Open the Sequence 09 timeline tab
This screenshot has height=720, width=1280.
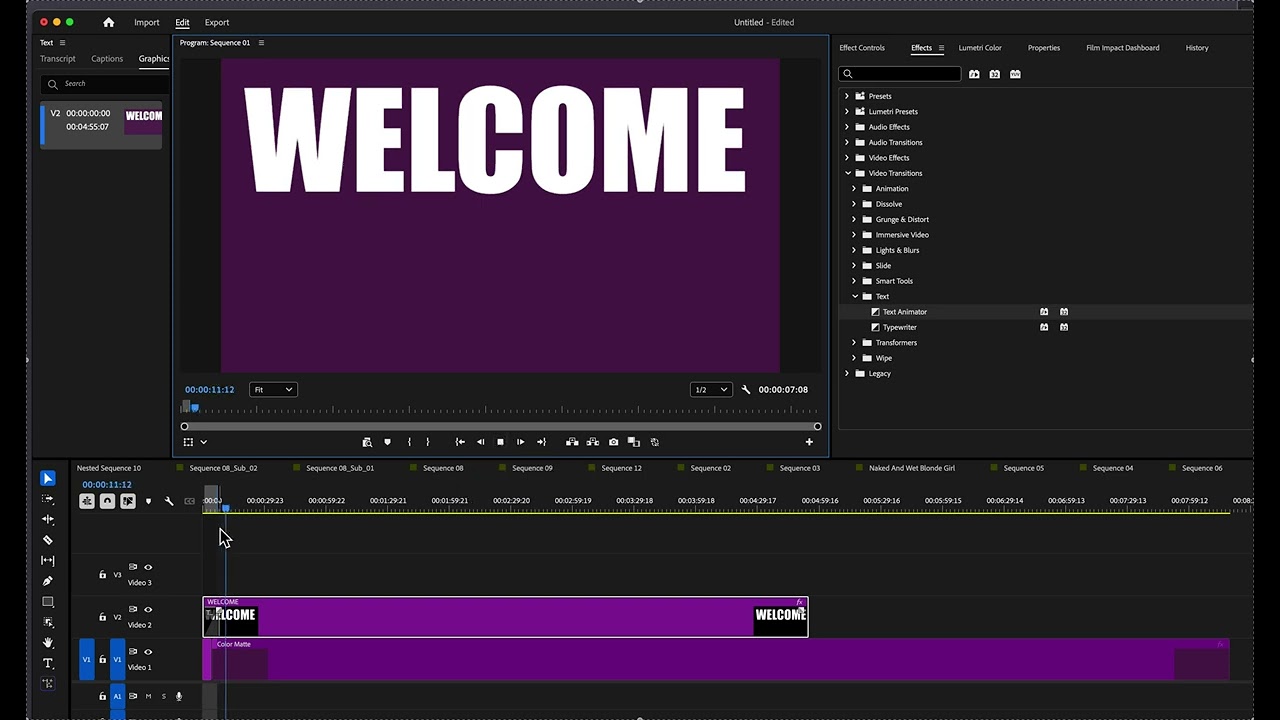[532, 468]
